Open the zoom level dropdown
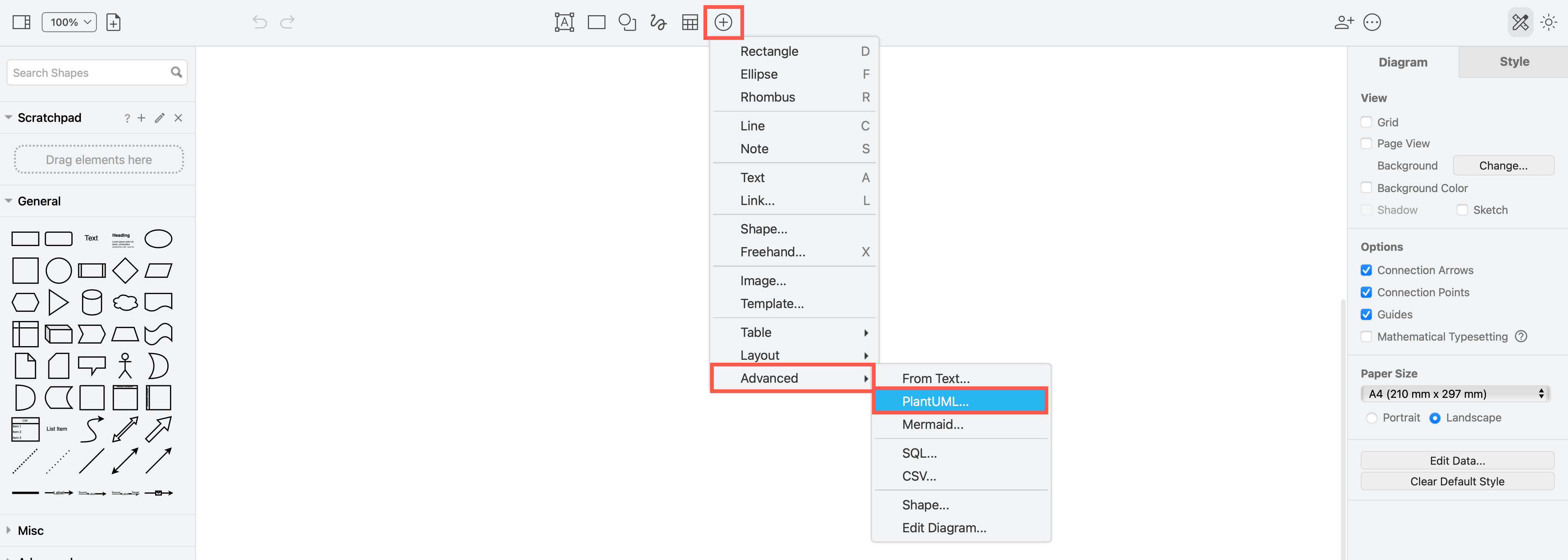This screenshot has width=1568, height=560. click(68, 22)
